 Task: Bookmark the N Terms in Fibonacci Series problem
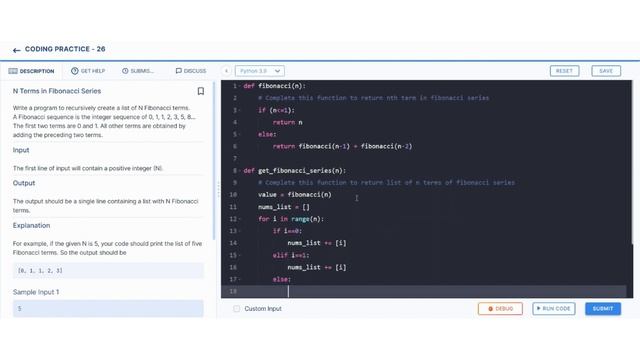pyautogui.click(x=200, y=91)
